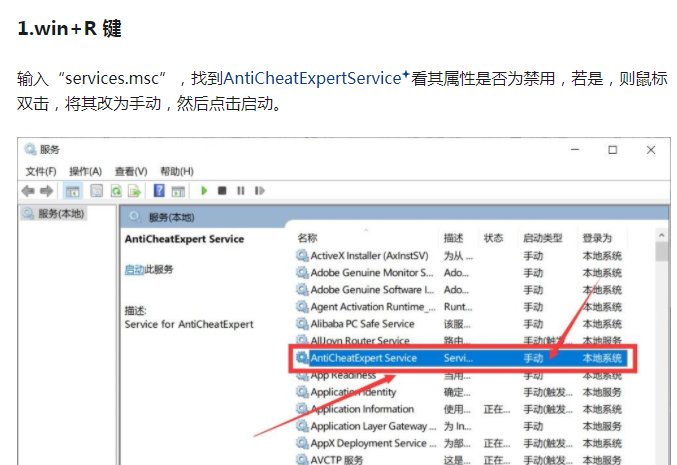677x465 pixels.
Task: Click the Stop Service square icon
Action: click(x=222, y=190)
